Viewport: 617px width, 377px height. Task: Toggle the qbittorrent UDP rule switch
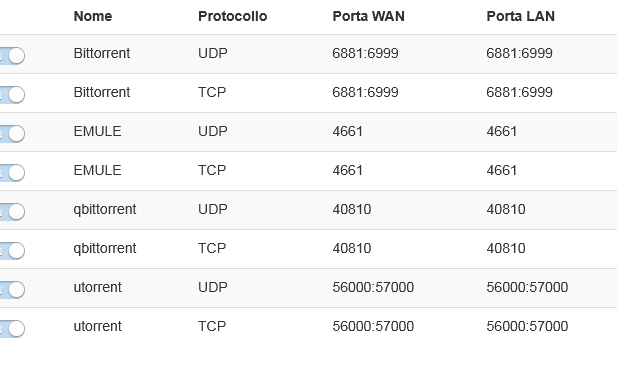(x=12, y=211)
